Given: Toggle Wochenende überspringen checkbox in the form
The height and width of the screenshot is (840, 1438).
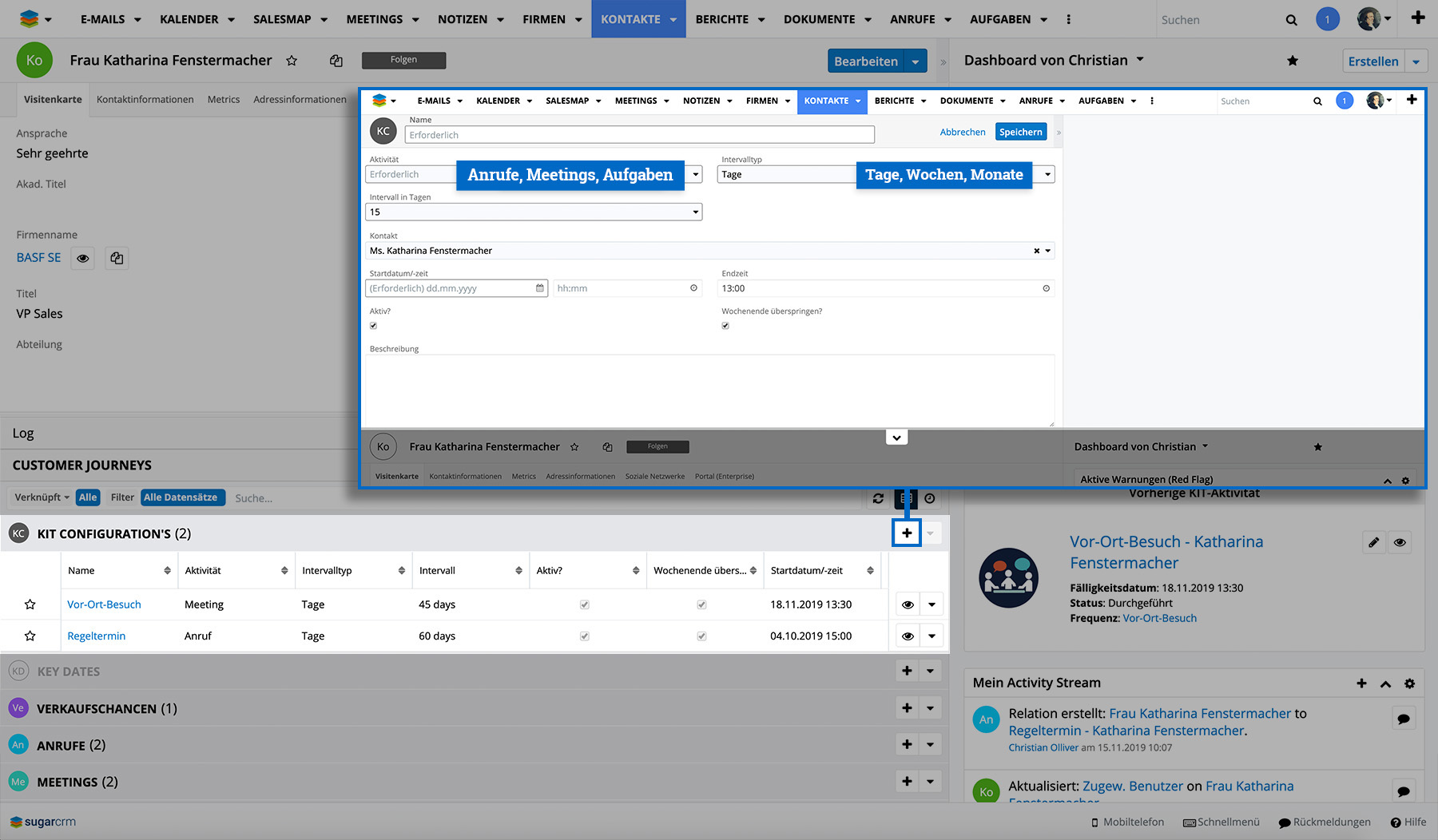Looking at the screenshot, I should coord(725,326).
